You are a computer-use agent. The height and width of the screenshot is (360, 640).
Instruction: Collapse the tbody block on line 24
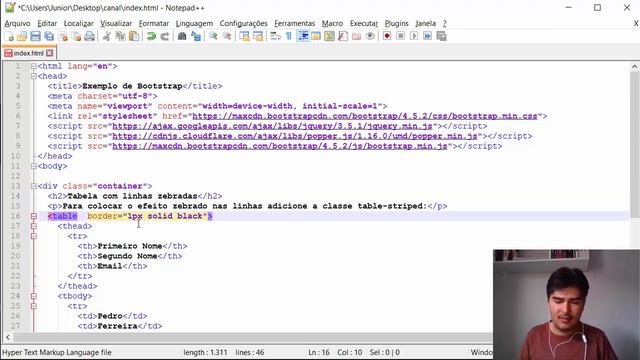[x=34, y=296]
